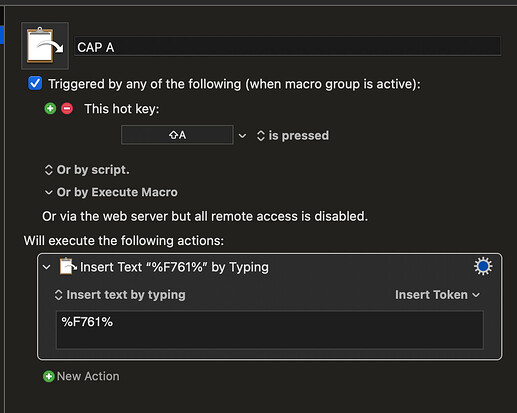Click the macro clipboard icon thumbnail

pos(45,46)
